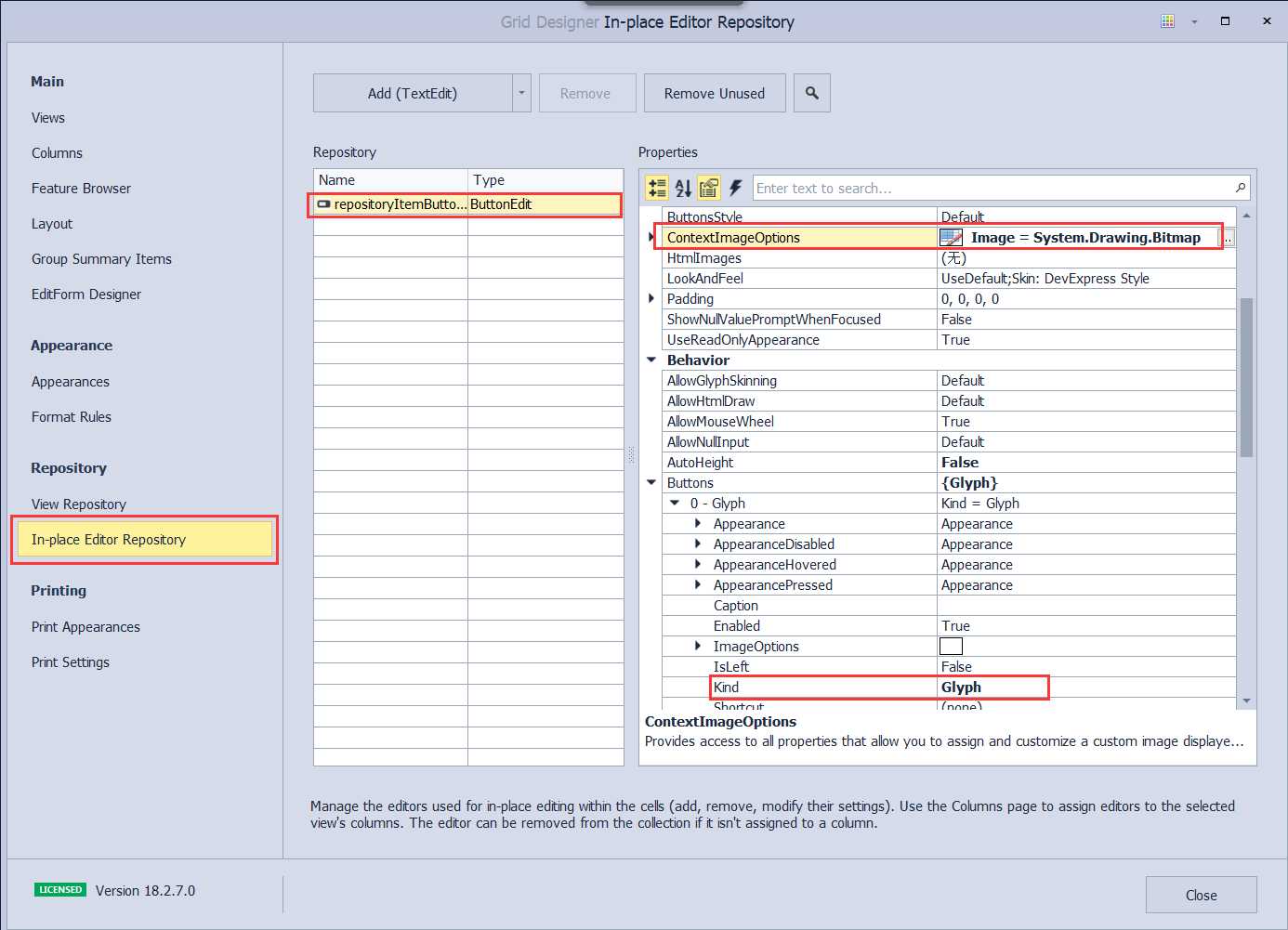
Task: Select the LookAndFeel property row
Action: click(949, 279)
